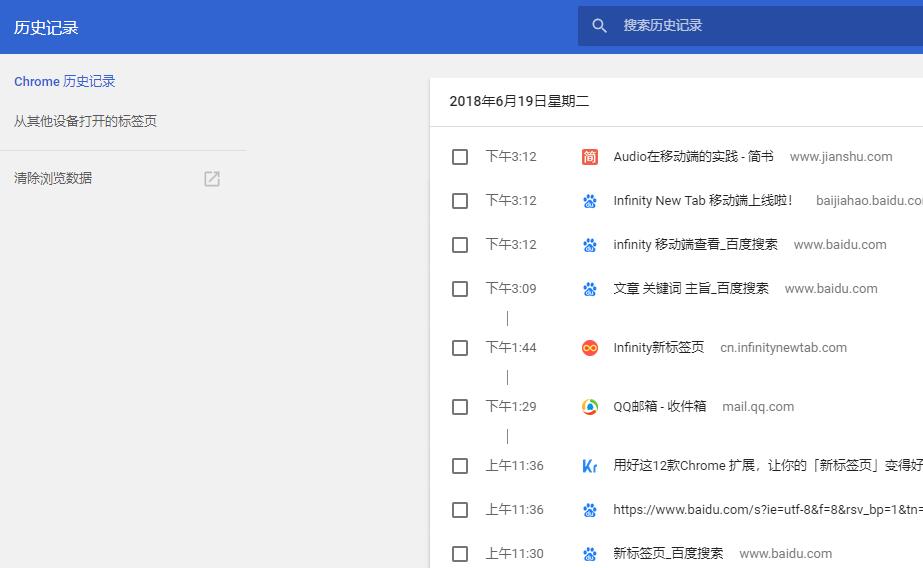The width and height of the screenshot is (923, 568).
Task: Tick the QQ邮箱 - 收件箱 checkbox
Action: [460, 407]
